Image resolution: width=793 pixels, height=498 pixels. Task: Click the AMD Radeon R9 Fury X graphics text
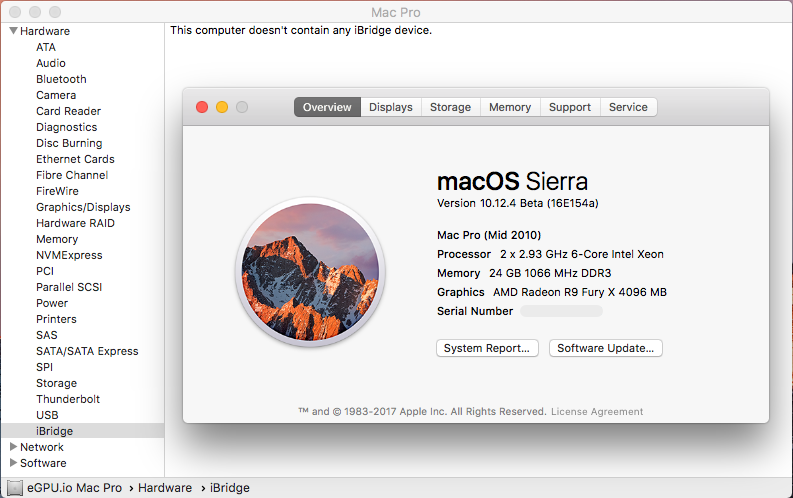click(580, 292)
